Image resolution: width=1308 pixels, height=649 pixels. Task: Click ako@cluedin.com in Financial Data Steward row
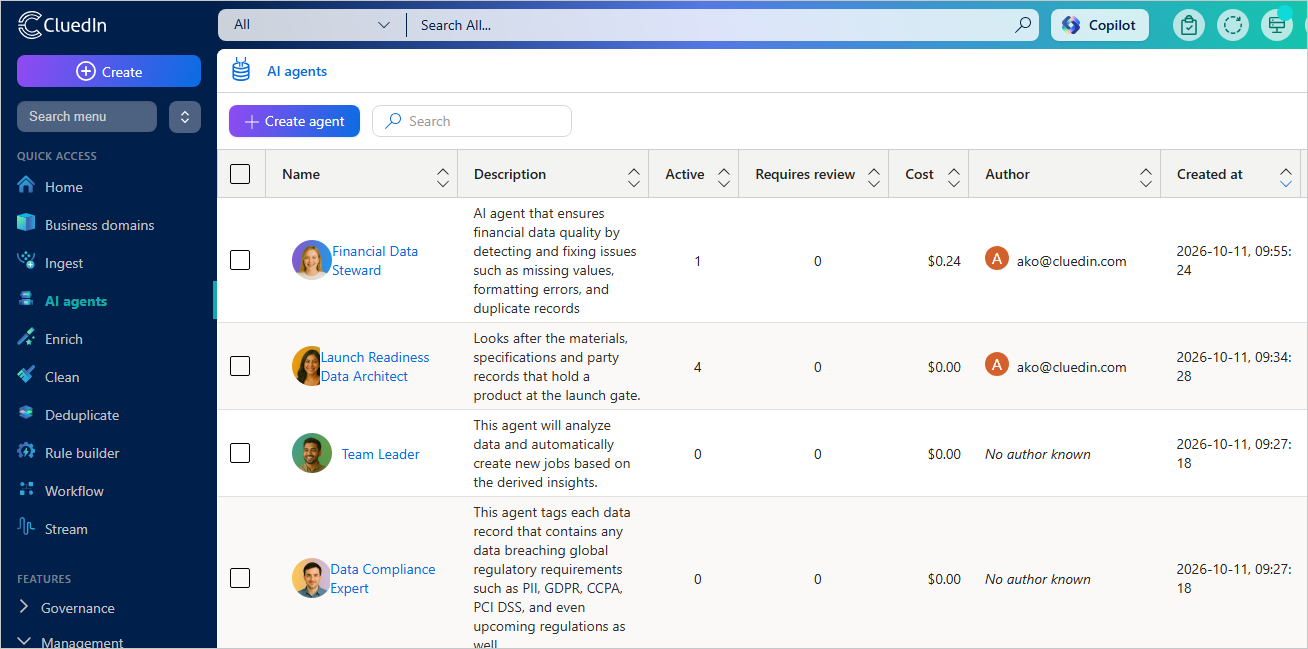tap(1071, 260)
